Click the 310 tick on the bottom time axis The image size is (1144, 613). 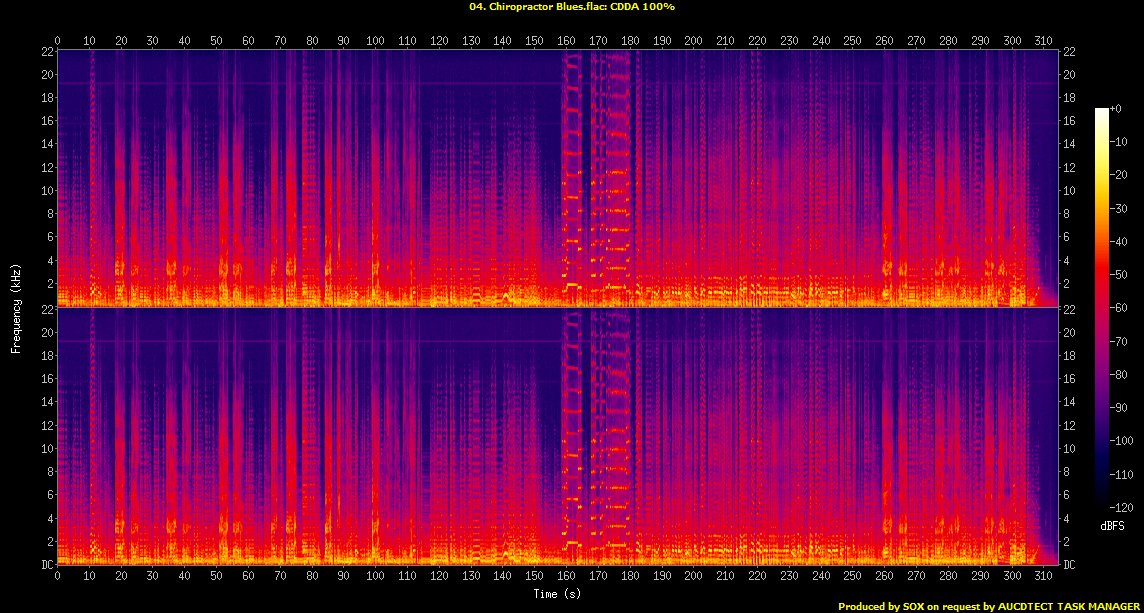point(1041,575)
